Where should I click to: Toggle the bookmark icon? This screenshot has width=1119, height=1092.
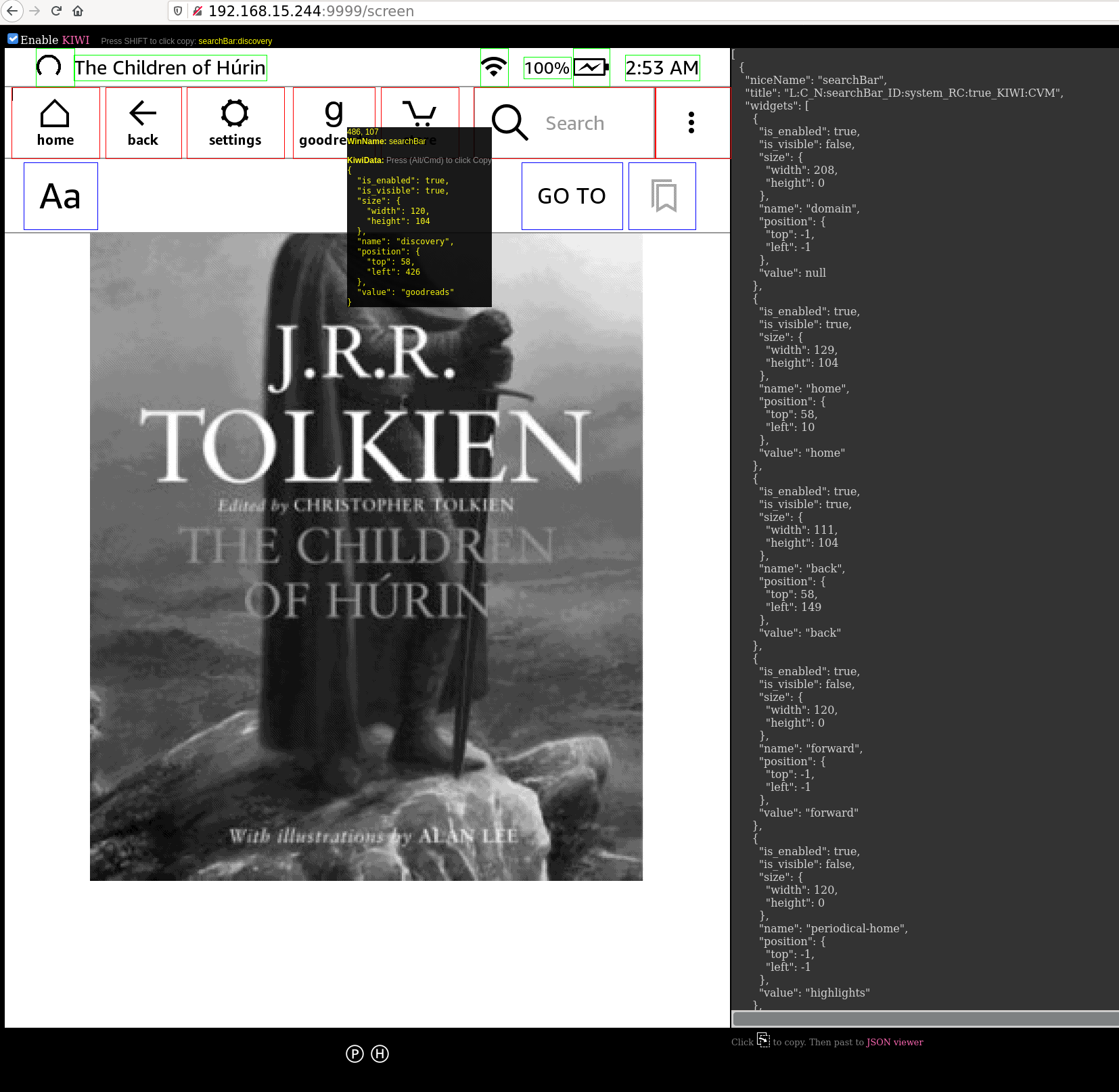[x=662, y=196]
